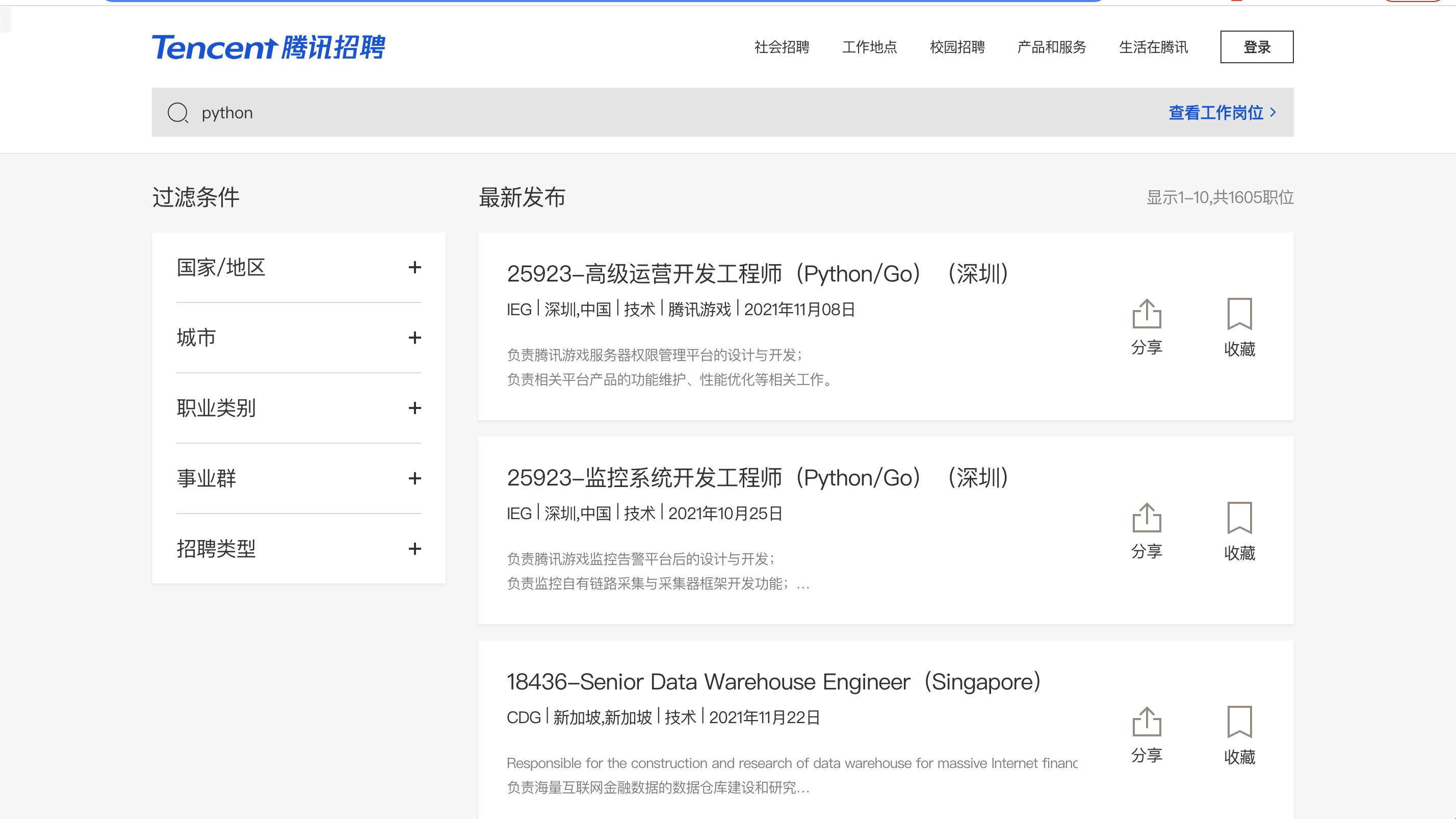
Task: Click the 查看工作岗位 link
Action: point(1222,113)
